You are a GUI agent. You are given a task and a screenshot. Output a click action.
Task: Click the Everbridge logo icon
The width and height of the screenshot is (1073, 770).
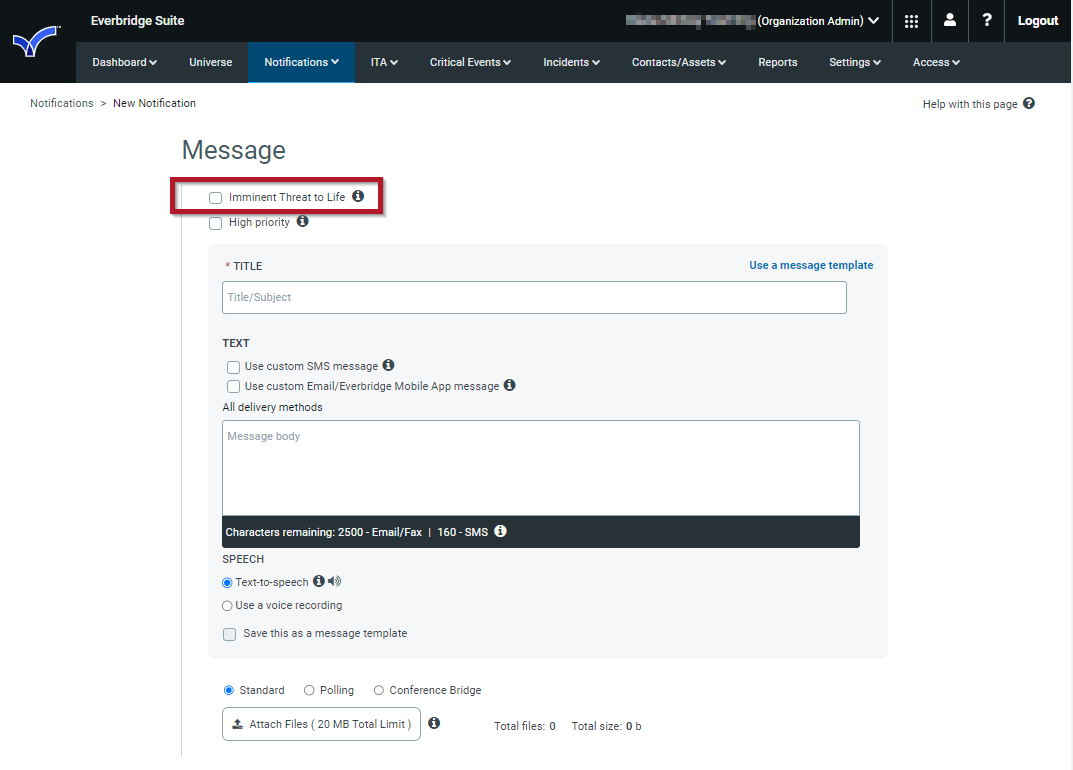click(36, 41)
